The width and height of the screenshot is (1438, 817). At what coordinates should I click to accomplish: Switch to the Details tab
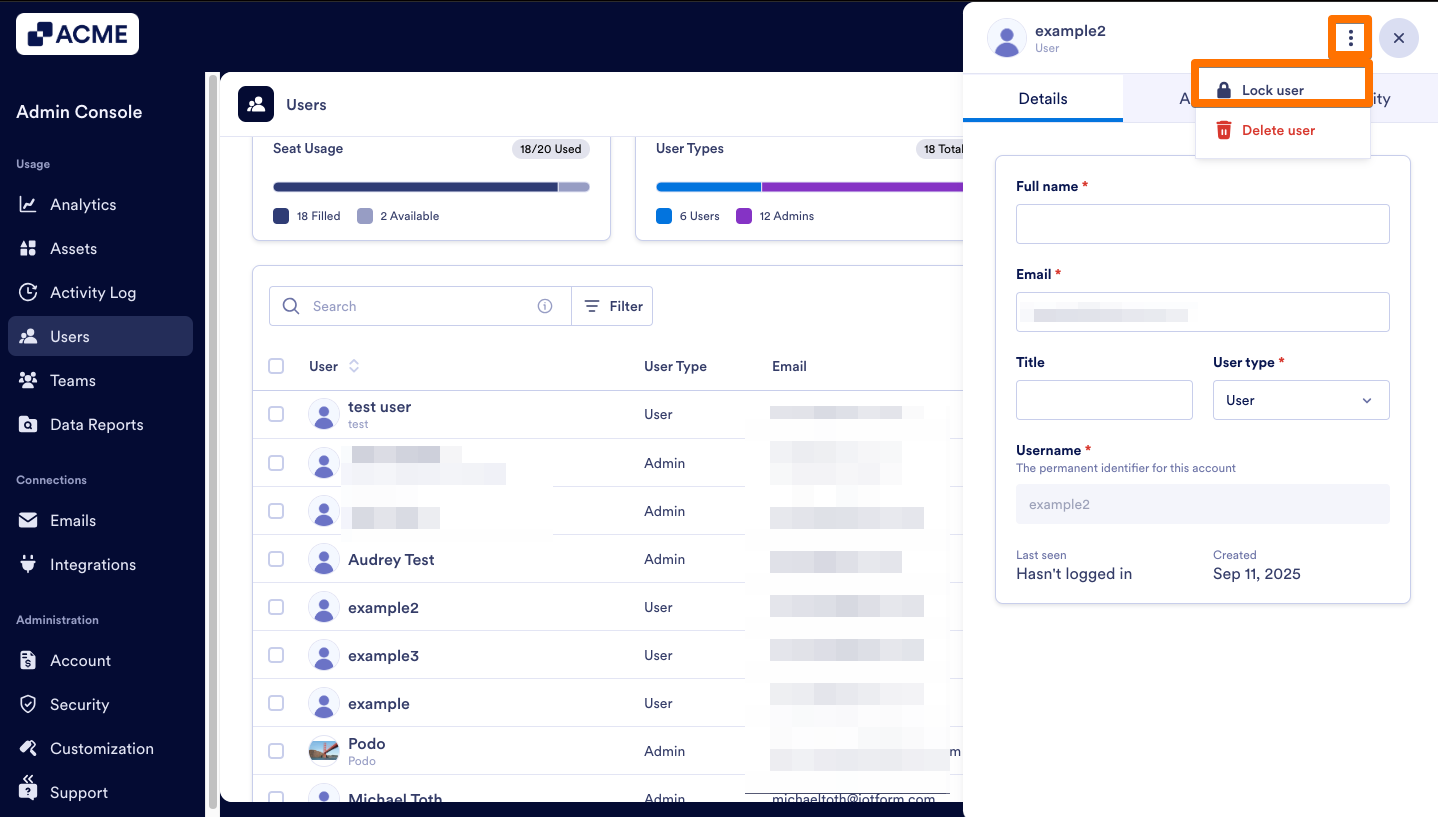(1042, 99)
